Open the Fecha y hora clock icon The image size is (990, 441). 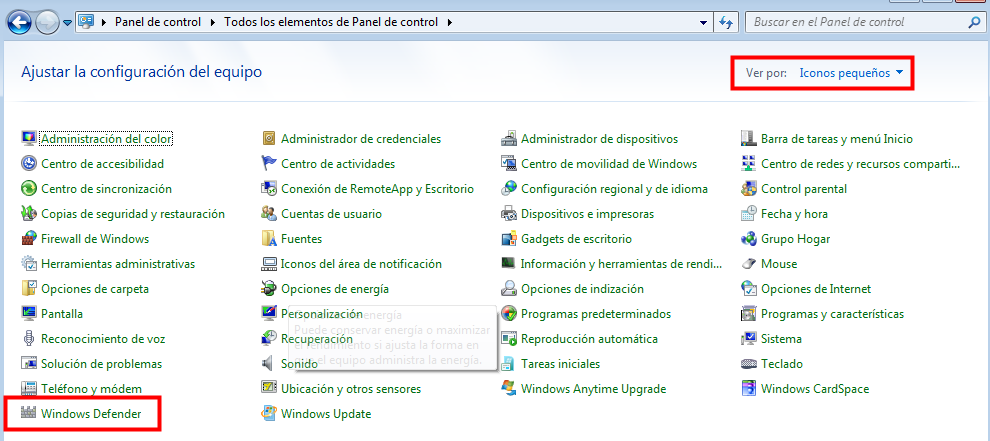tap(749, 214)
